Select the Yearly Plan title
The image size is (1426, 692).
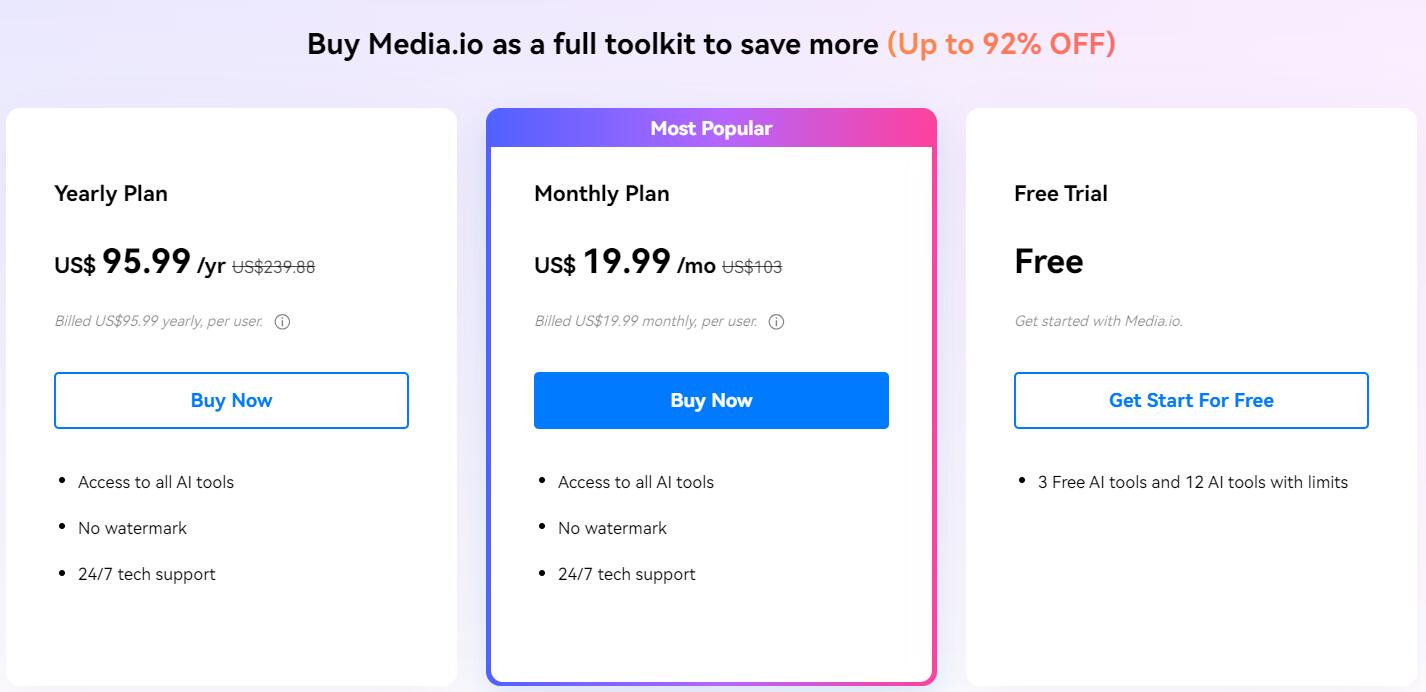coord(111,193)
